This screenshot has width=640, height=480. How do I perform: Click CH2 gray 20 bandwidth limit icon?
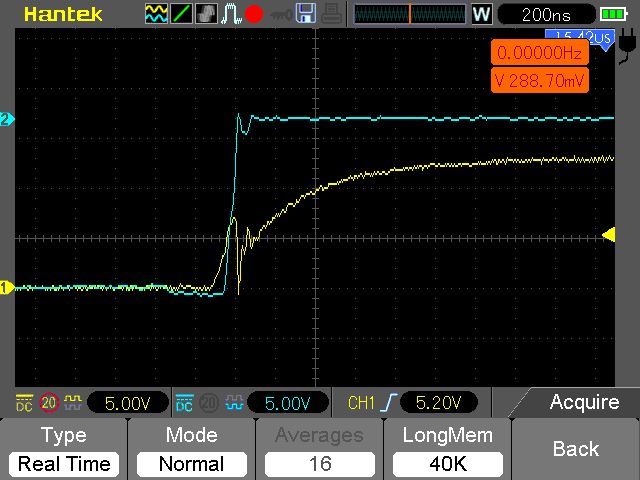coord(209,403)
